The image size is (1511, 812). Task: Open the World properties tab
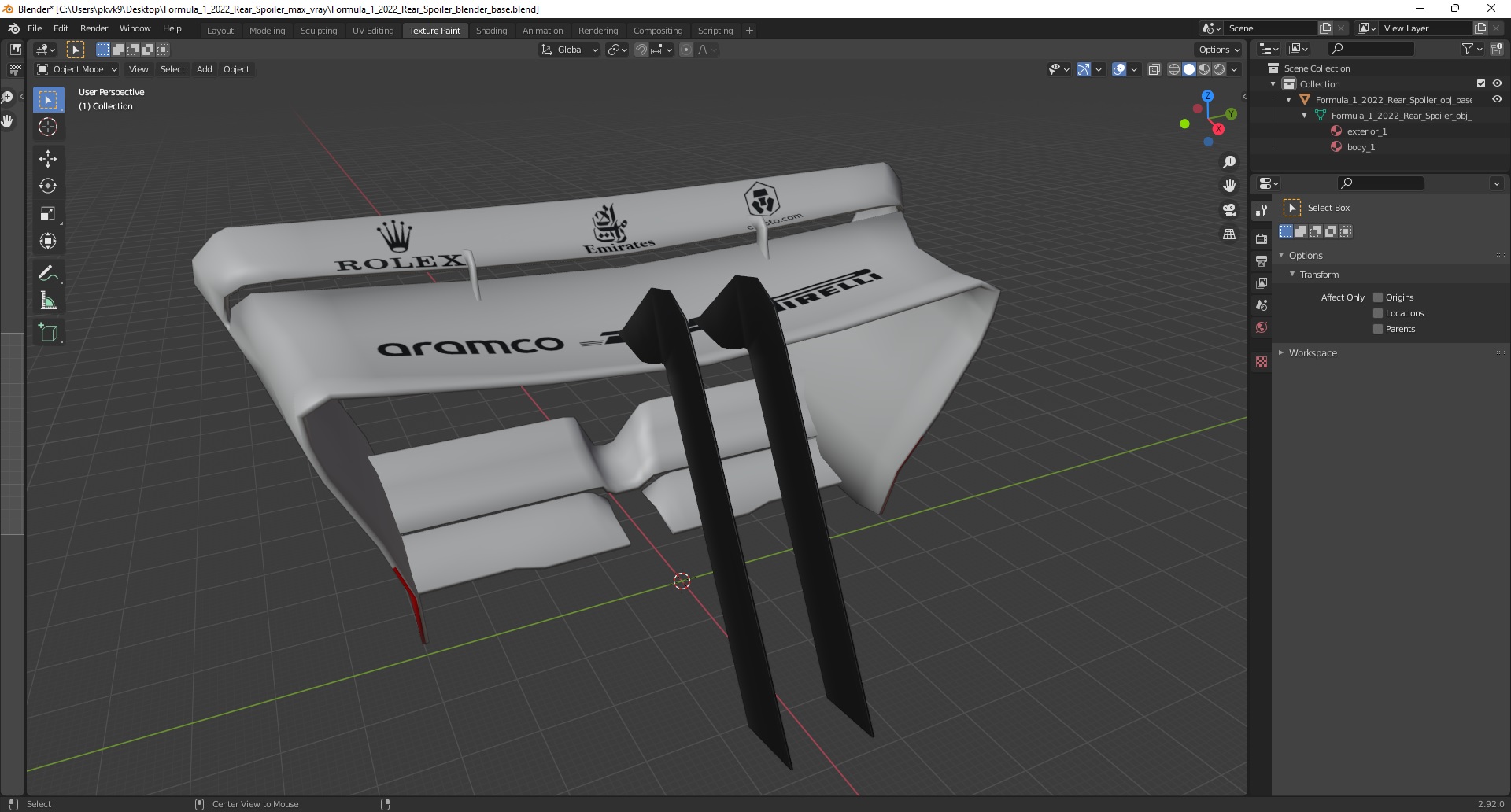point(1262,327)
